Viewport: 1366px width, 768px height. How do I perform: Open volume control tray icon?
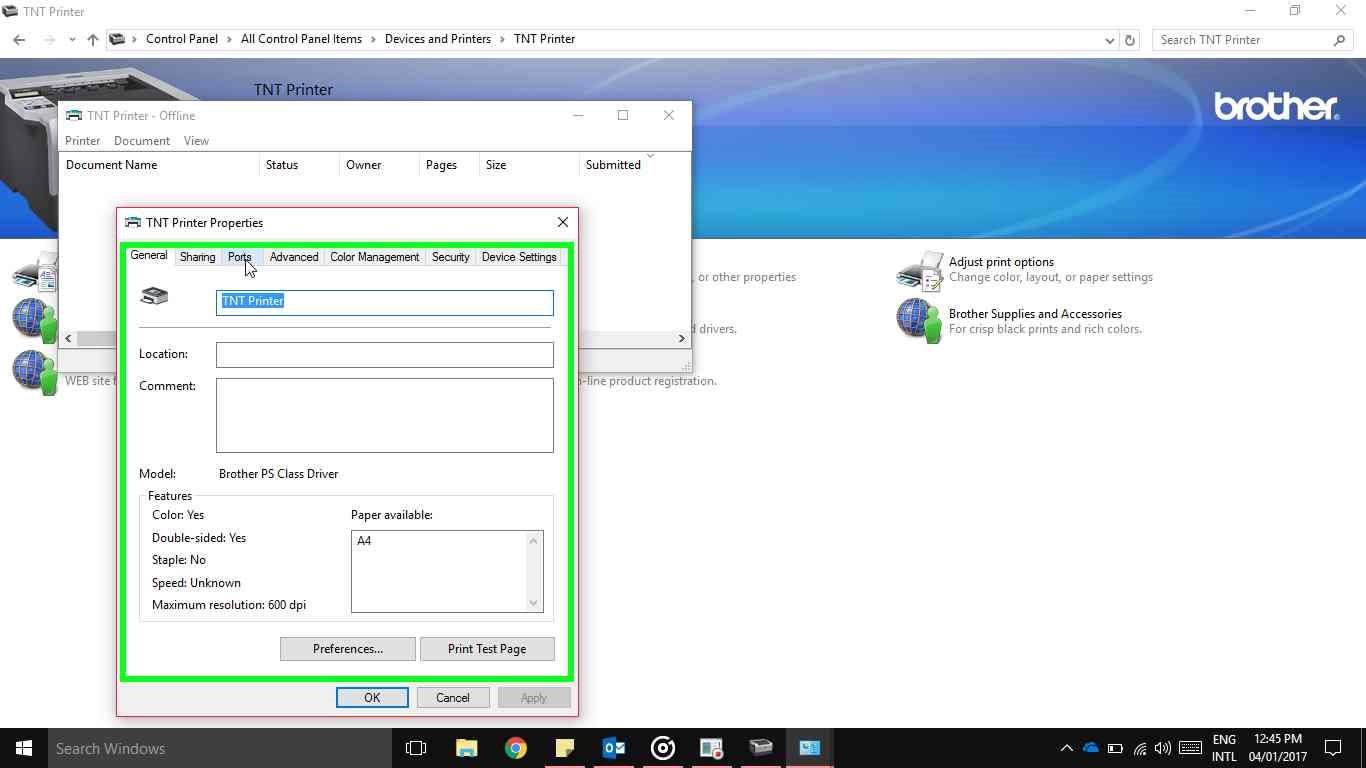click(x=1162, y=748)
